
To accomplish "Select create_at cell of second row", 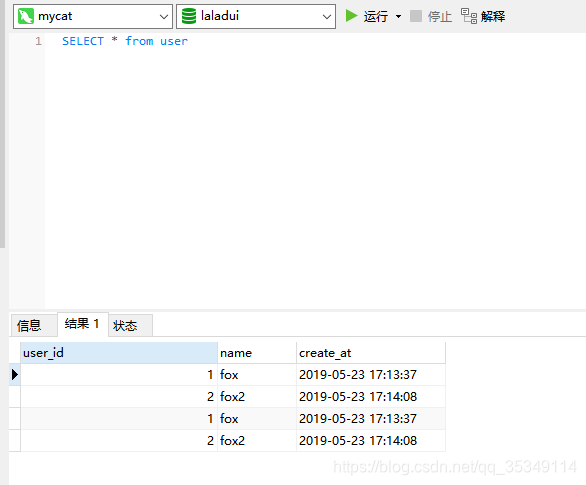I will [371, 397].
